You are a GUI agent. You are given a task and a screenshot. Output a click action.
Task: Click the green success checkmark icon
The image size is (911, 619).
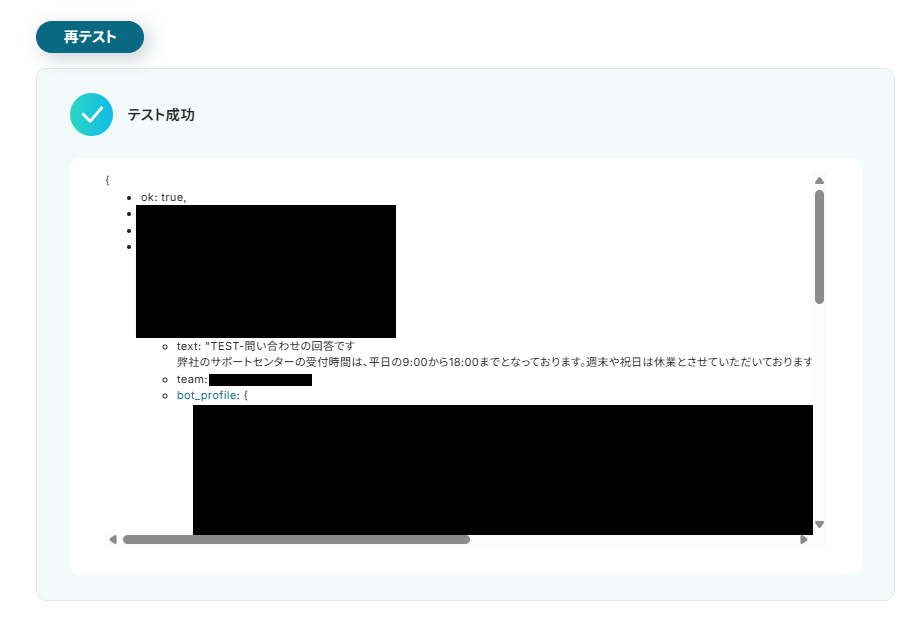(x=91, y=115)
